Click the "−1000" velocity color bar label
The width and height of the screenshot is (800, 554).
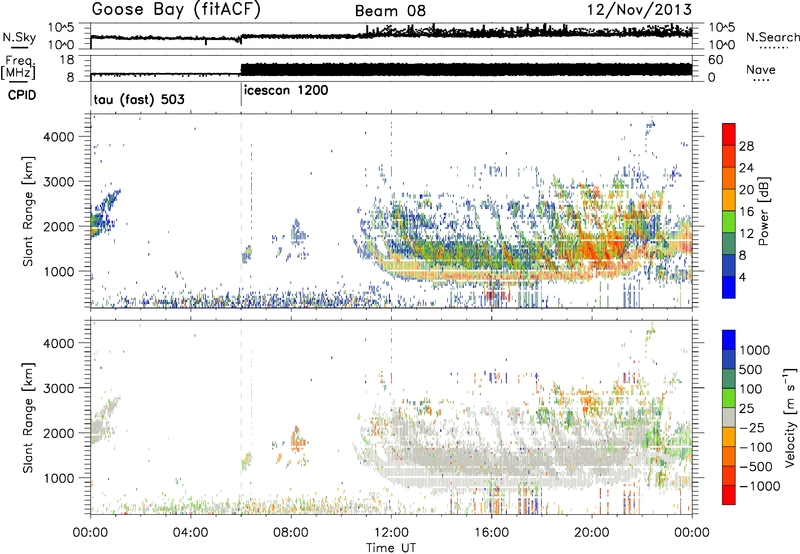pos(759,486)
